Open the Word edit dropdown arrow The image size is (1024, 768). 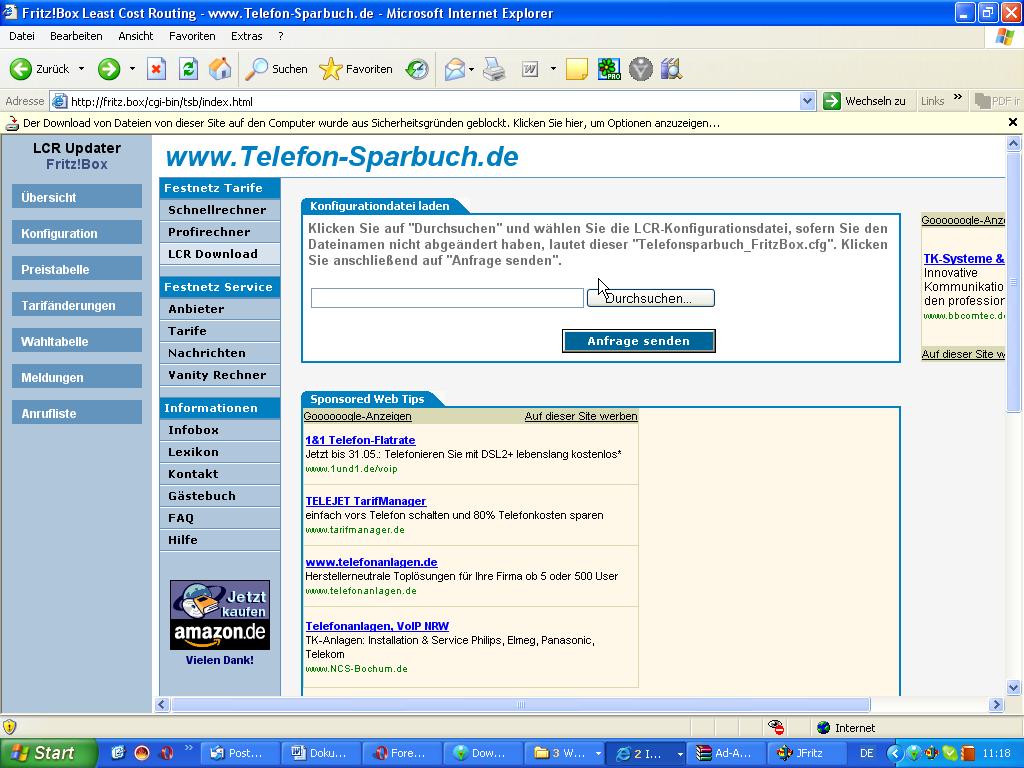tap(553, 69)
